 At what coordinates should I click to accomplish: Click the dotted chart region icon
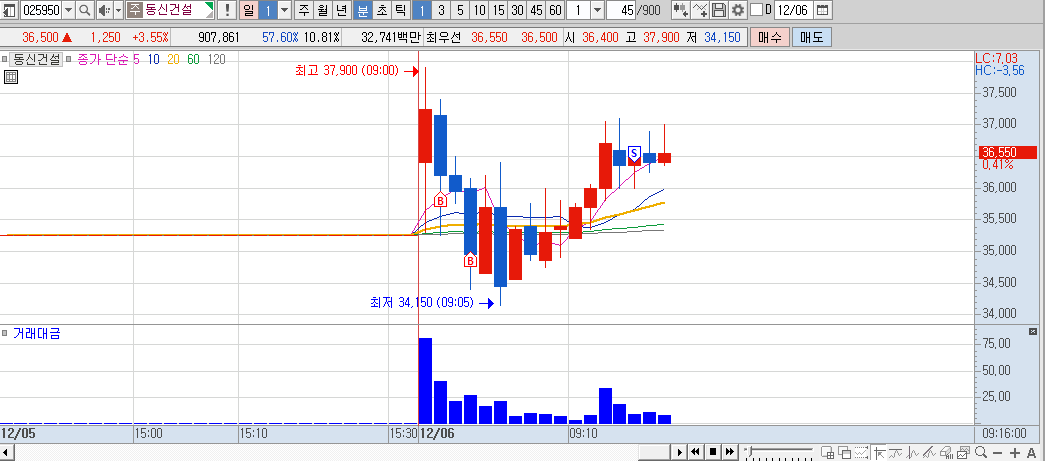tap(862, 452)
